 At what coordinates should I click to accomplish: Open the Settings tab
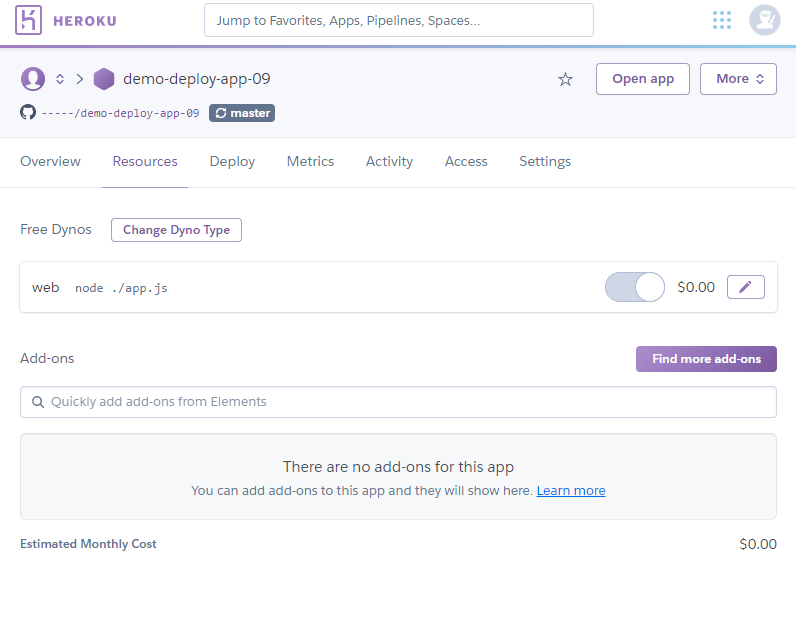[545, 161]
